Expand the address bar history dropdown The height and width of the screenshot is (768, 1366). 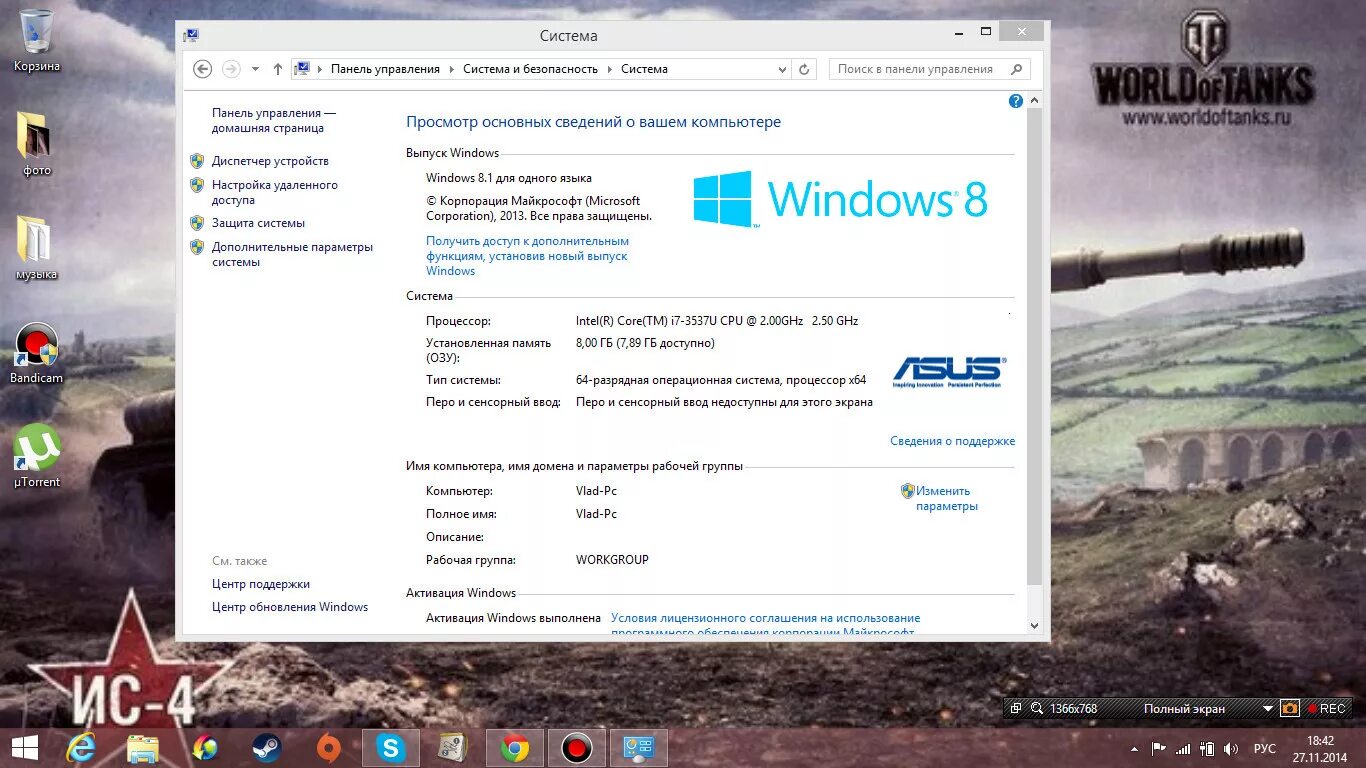pyautogui.click(x=783, y=69)
